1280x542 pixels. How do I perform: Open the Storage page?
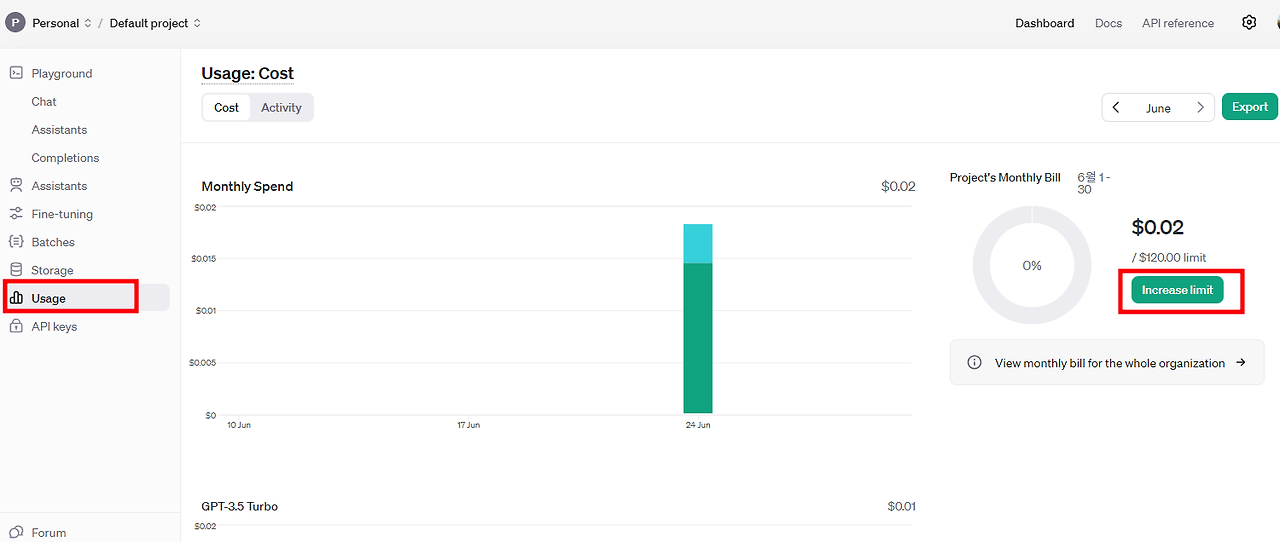tap(52, 270)
